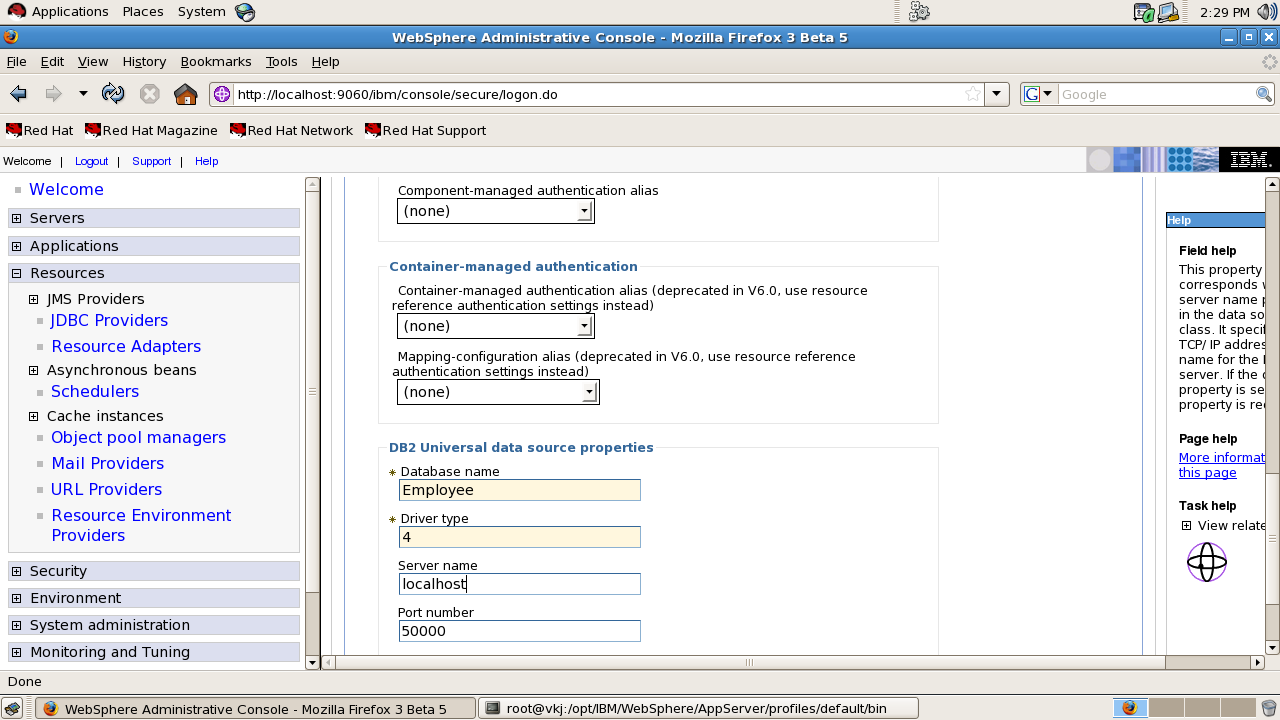This screenshot has width=1280, height=720.
Task: Open the Red Hat bookmark
Action: 40,130
